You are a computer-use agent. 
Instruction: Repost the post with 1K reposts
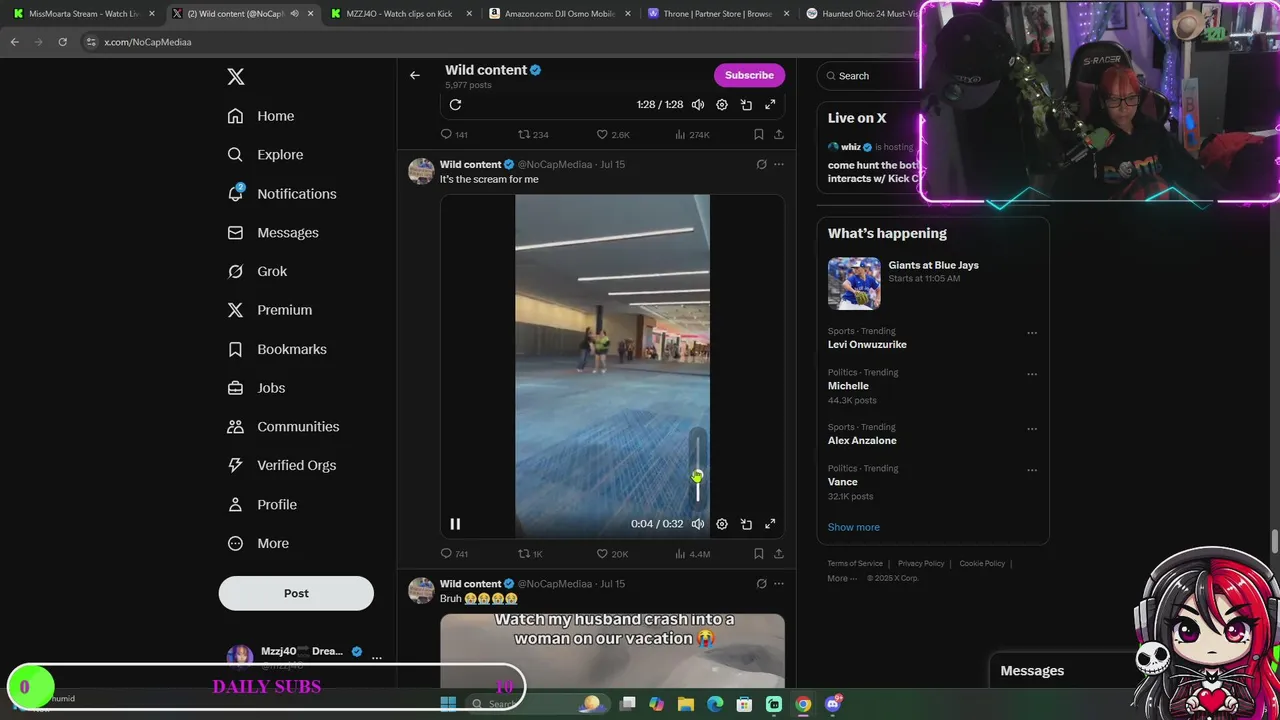(x=530, y=554)
